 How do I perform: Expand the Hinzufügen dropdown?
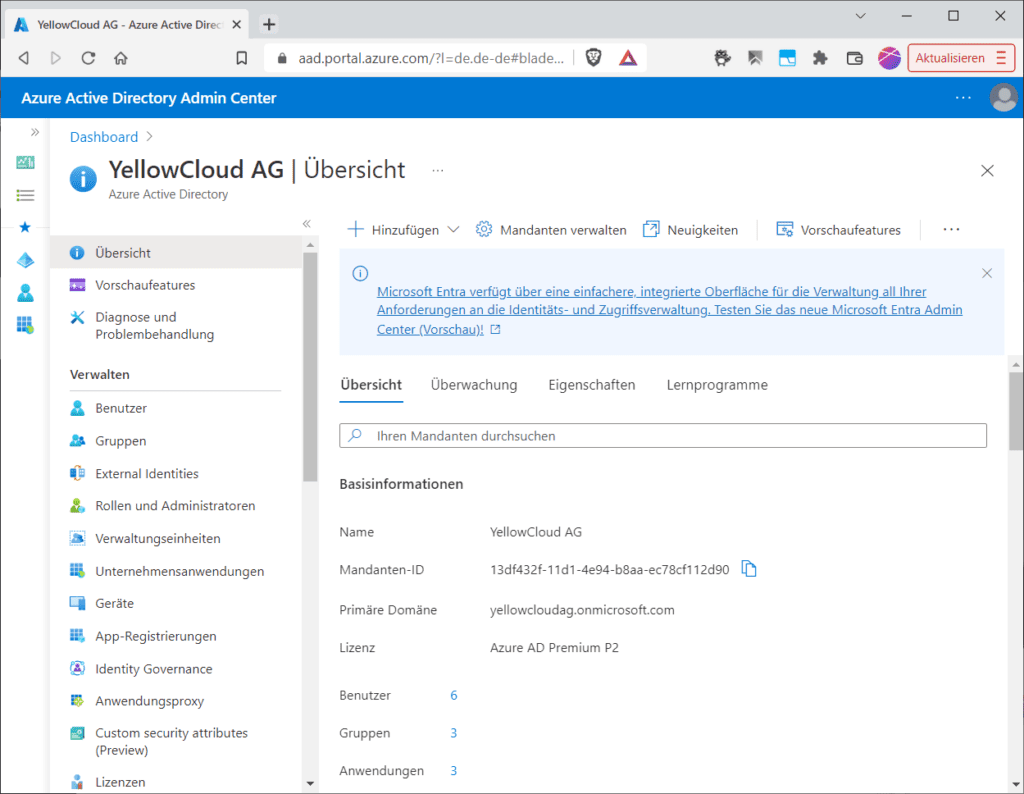(404, 230)
